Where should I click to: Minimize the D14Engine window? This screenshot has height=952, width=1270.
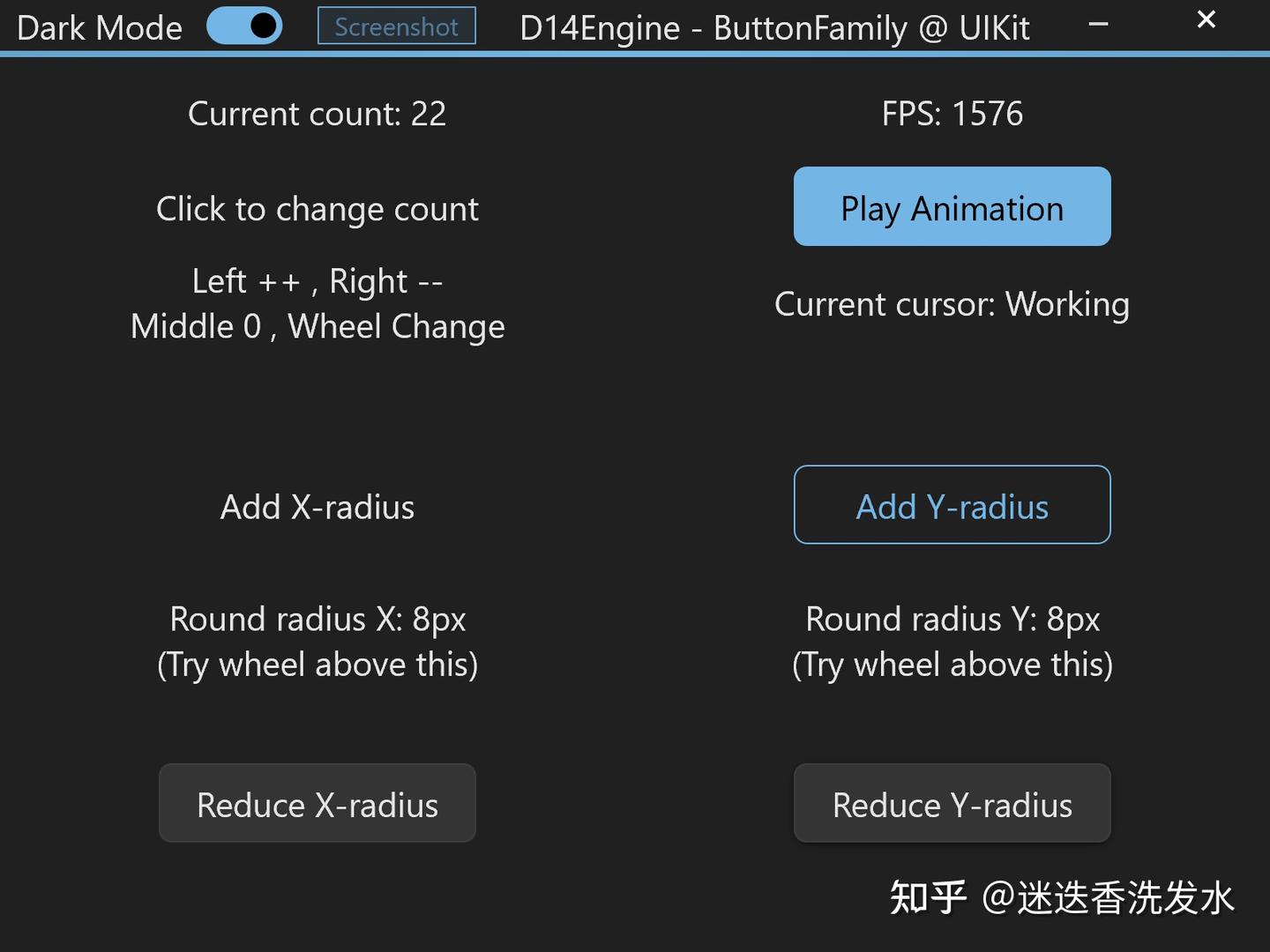tap(1098, 25)
